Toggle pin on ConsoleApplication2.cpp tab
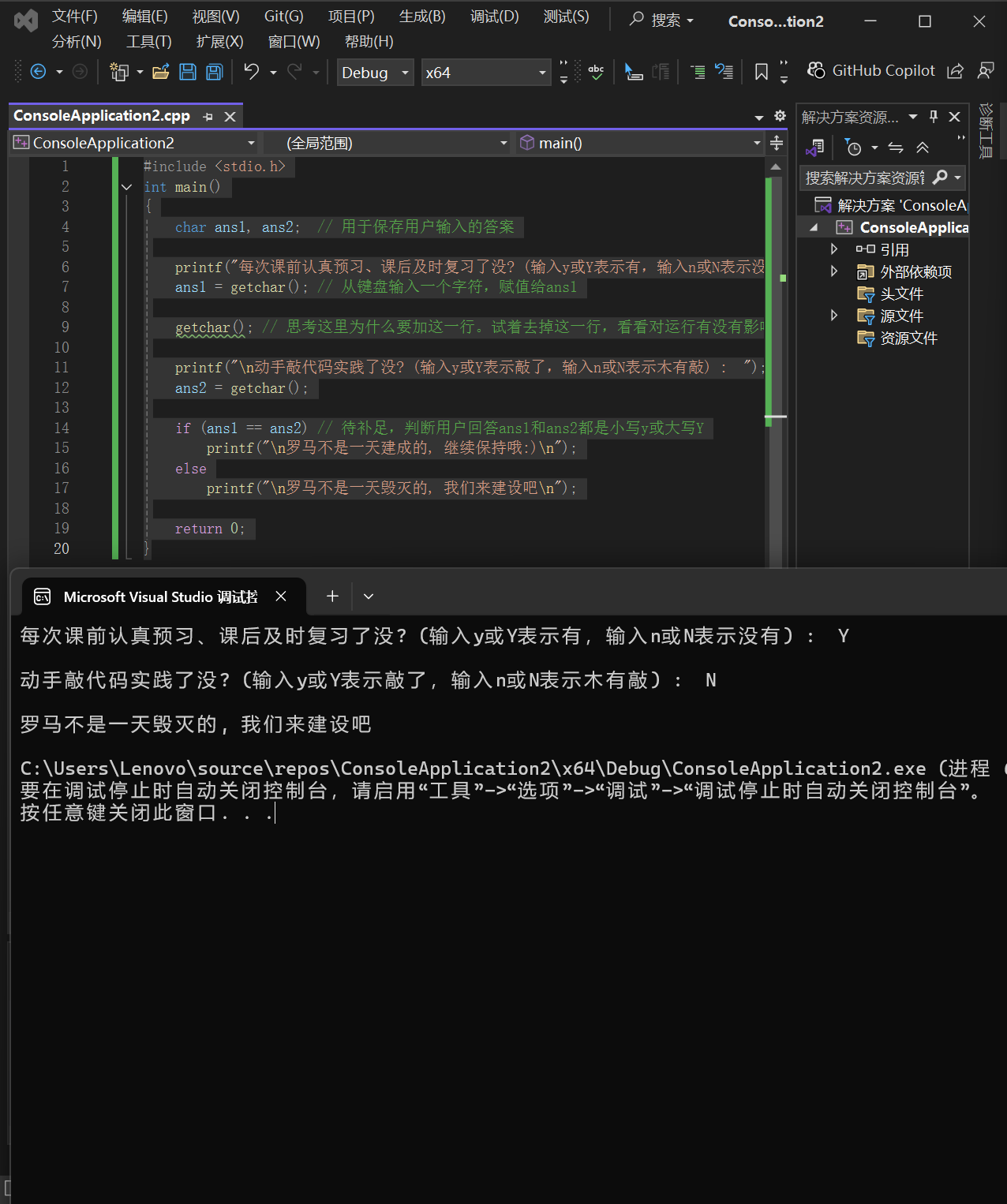The width and height of the screenshot is (1007, 1204). pos(208,117)
